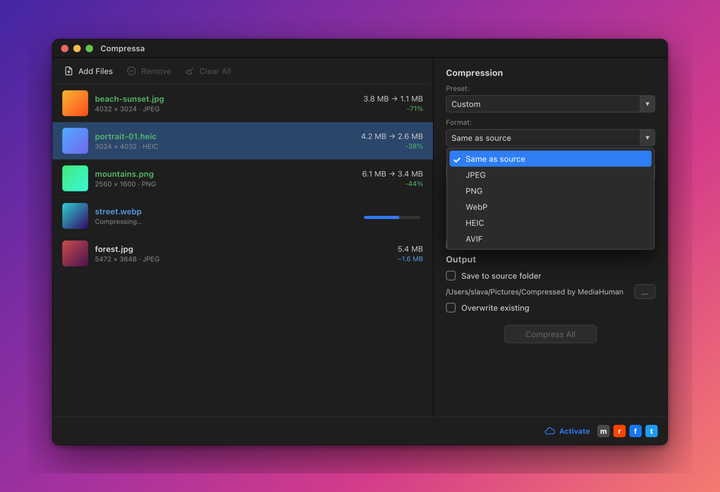Click the Compress All button
This screenshot has height=492, width=720.
[550, 334]
